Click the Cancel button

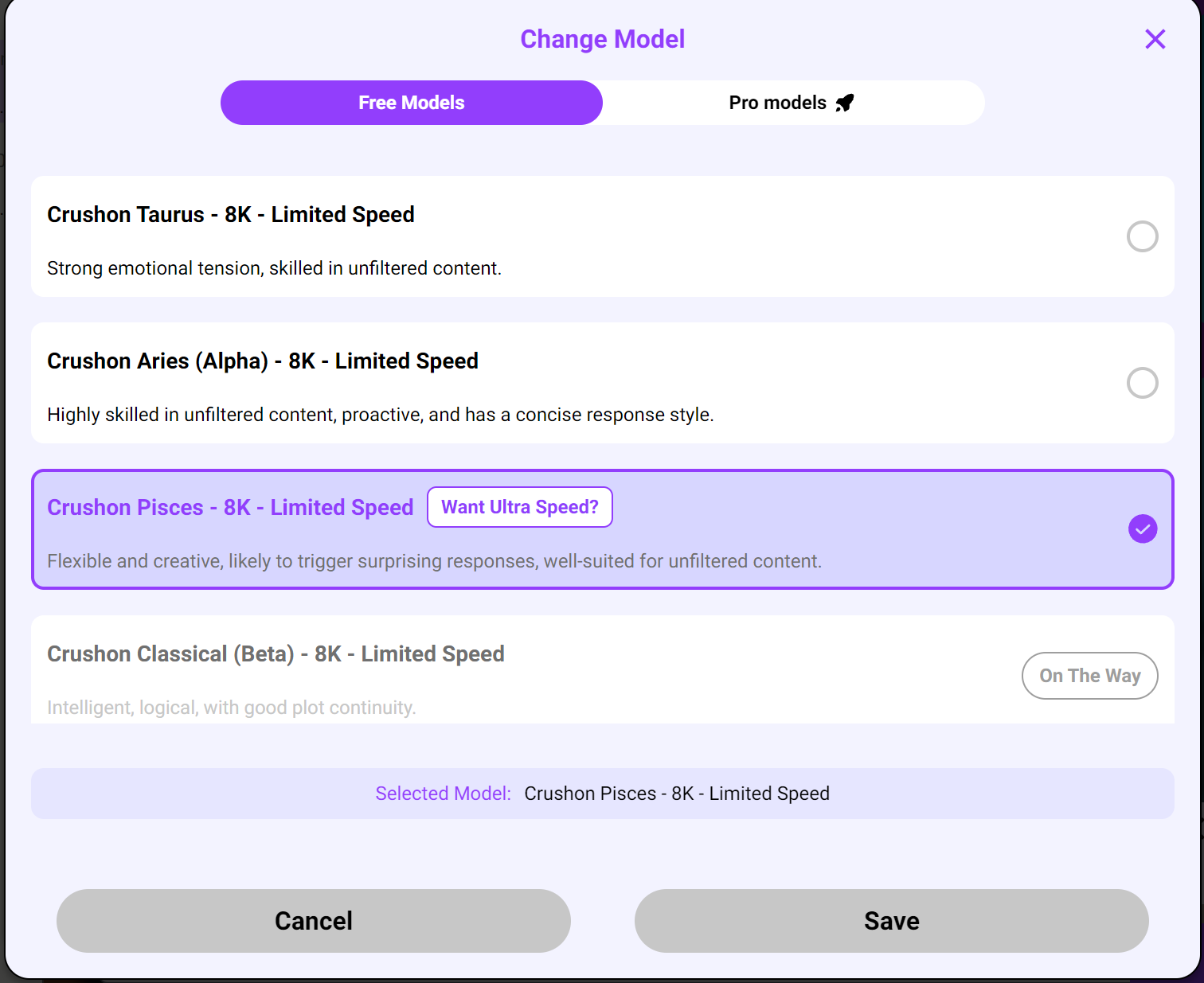(x=314, y=921)
